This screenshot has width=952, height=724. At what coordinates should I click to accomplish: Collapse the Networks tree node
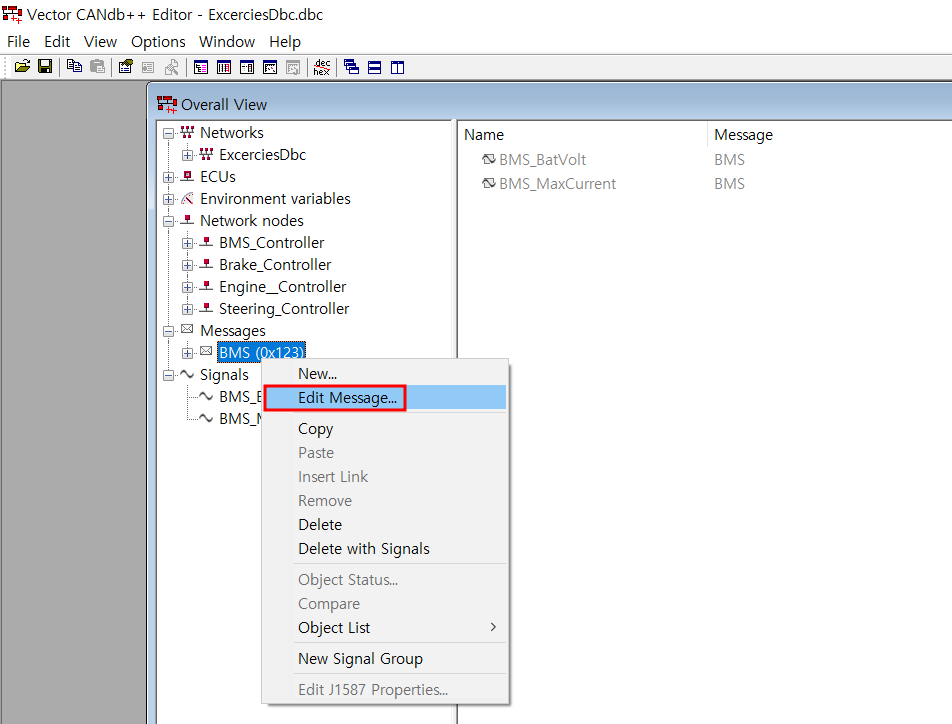[169, 133]
